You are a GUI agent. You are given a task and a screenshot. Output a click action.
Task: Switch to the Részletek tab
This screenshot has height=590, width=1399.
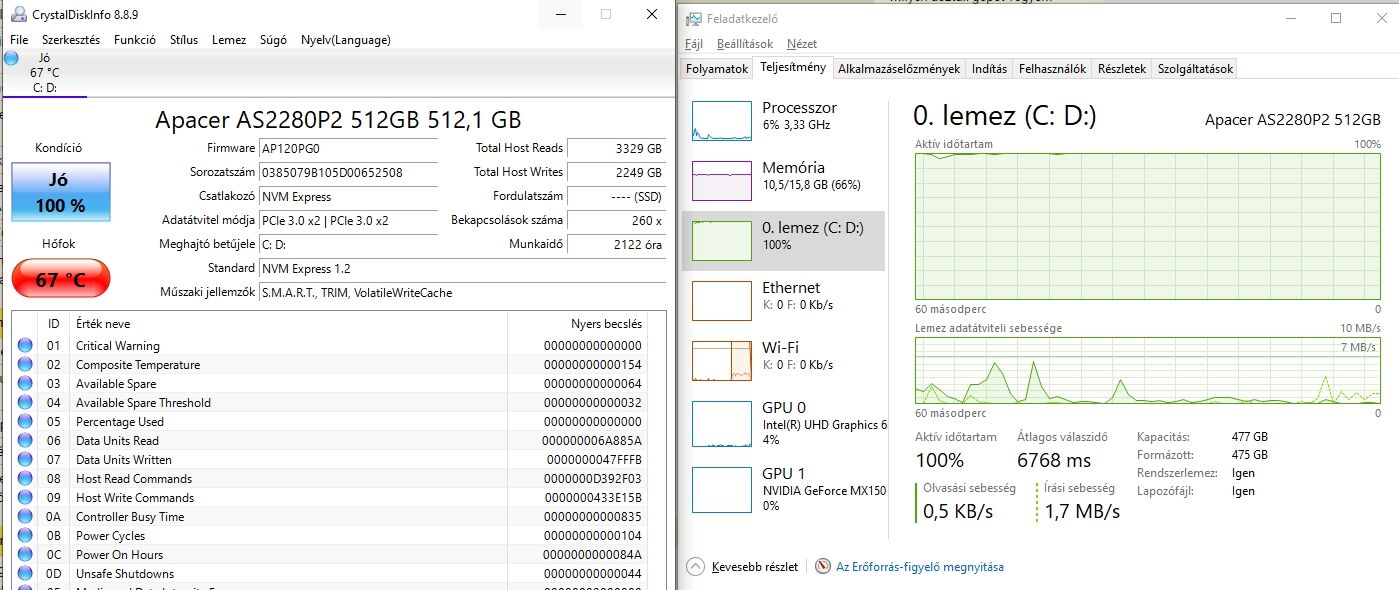1121,69
